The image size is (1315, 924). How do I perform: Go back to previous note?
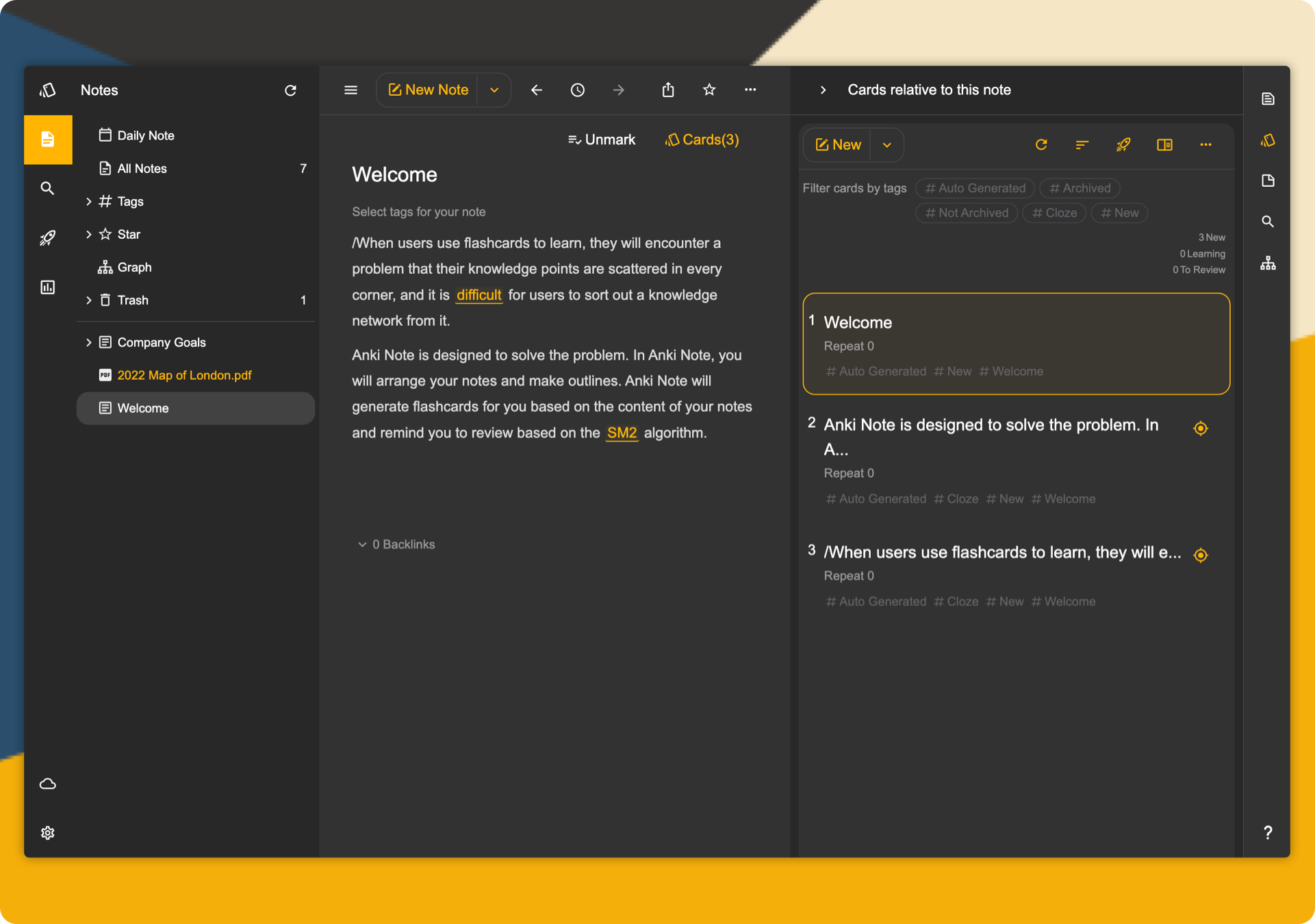point(536,90)
